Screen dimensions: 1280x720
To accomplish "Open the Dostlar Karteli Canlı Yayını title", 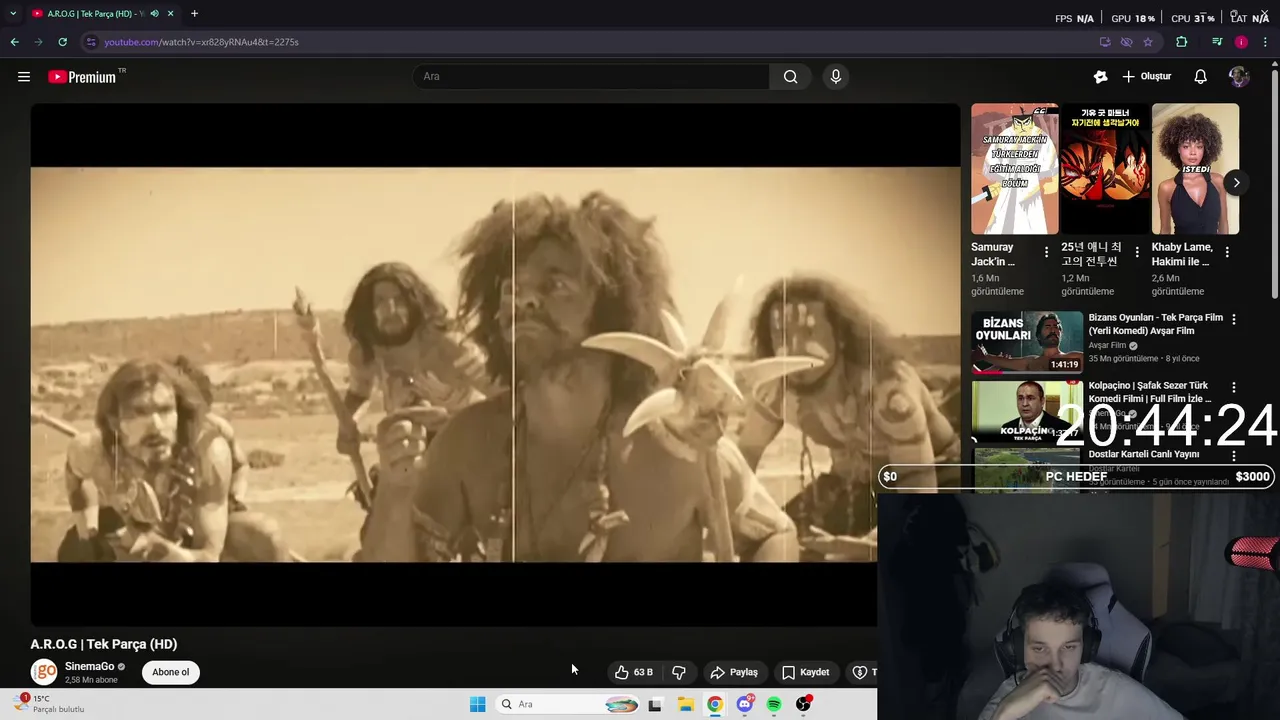I will coord(1143,454).
